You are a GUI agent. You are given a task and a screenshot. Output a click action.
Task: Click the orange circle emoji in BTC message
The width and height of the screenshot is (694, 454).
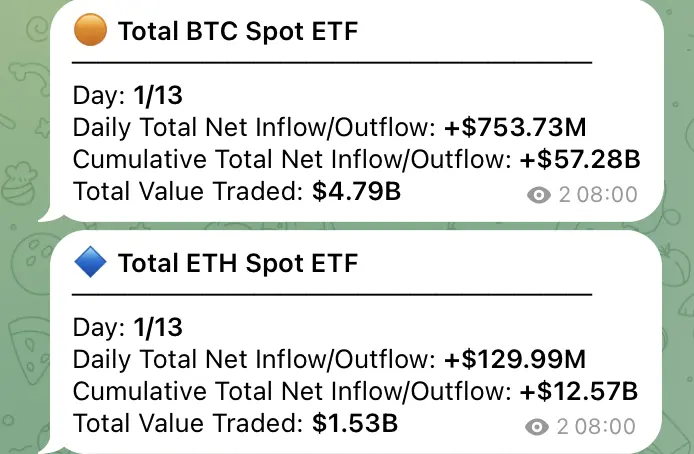coord(91,32)
